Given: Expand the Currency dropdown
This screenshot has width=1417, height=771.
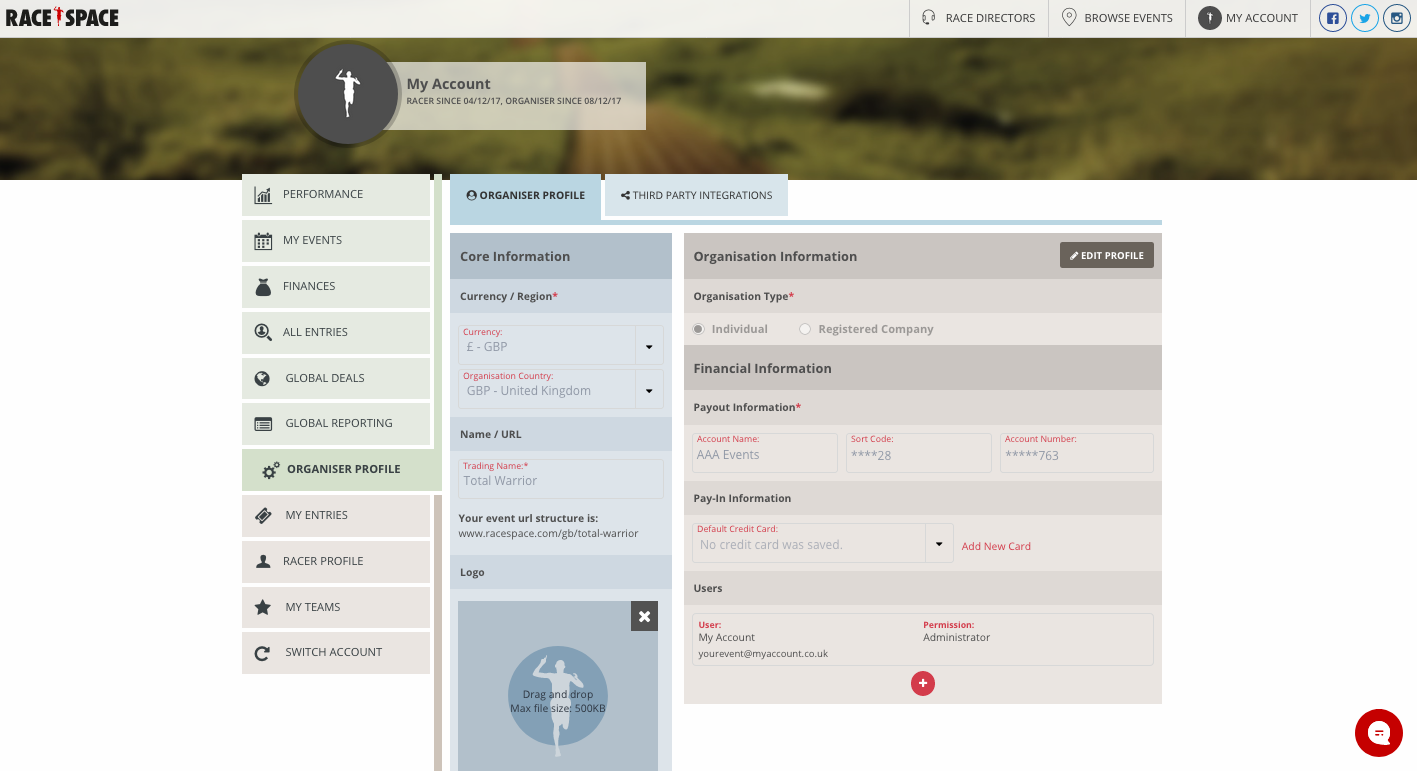Looking at the screenshot, I should 649,346.
